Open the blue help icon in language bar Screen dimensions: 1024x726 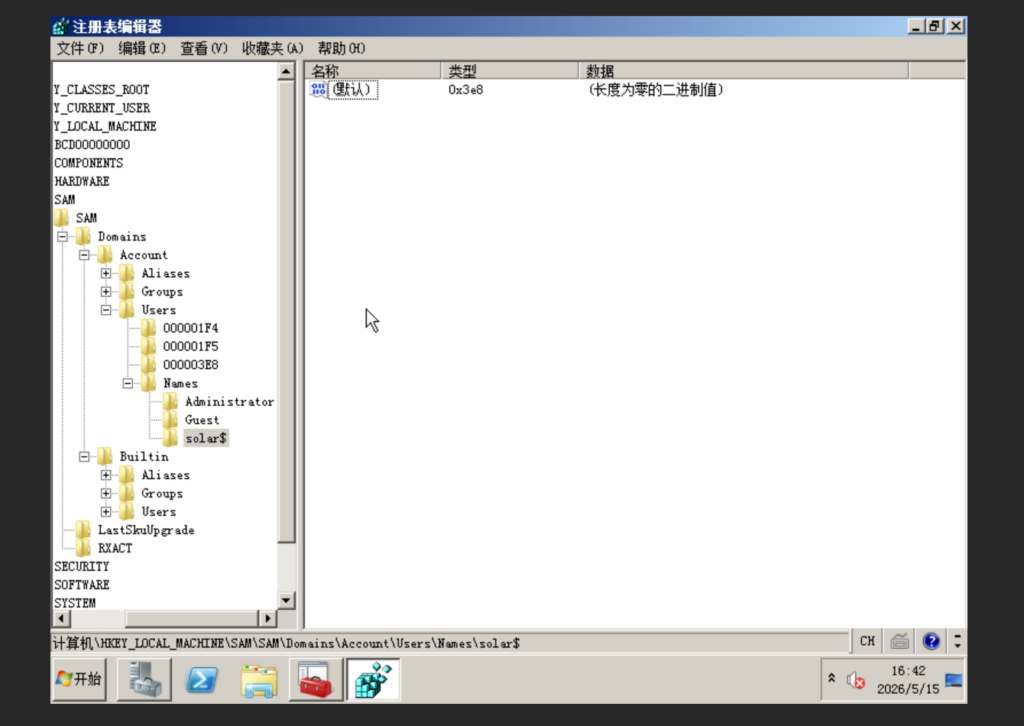[931, 641]
